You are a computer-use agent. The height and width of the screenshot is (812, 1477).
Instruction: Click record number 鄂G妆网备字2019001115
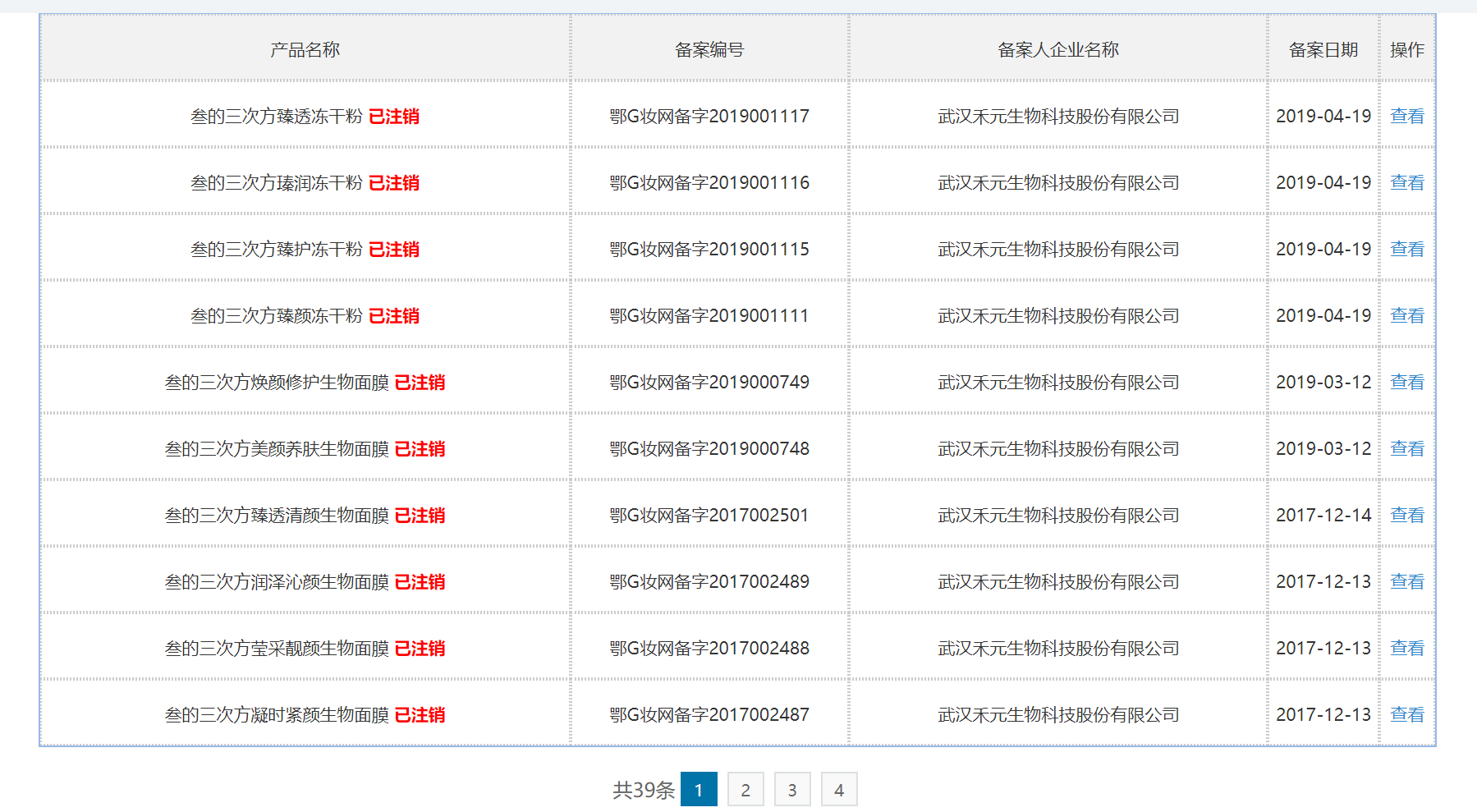pyautogui.click(x=709, y=249)
